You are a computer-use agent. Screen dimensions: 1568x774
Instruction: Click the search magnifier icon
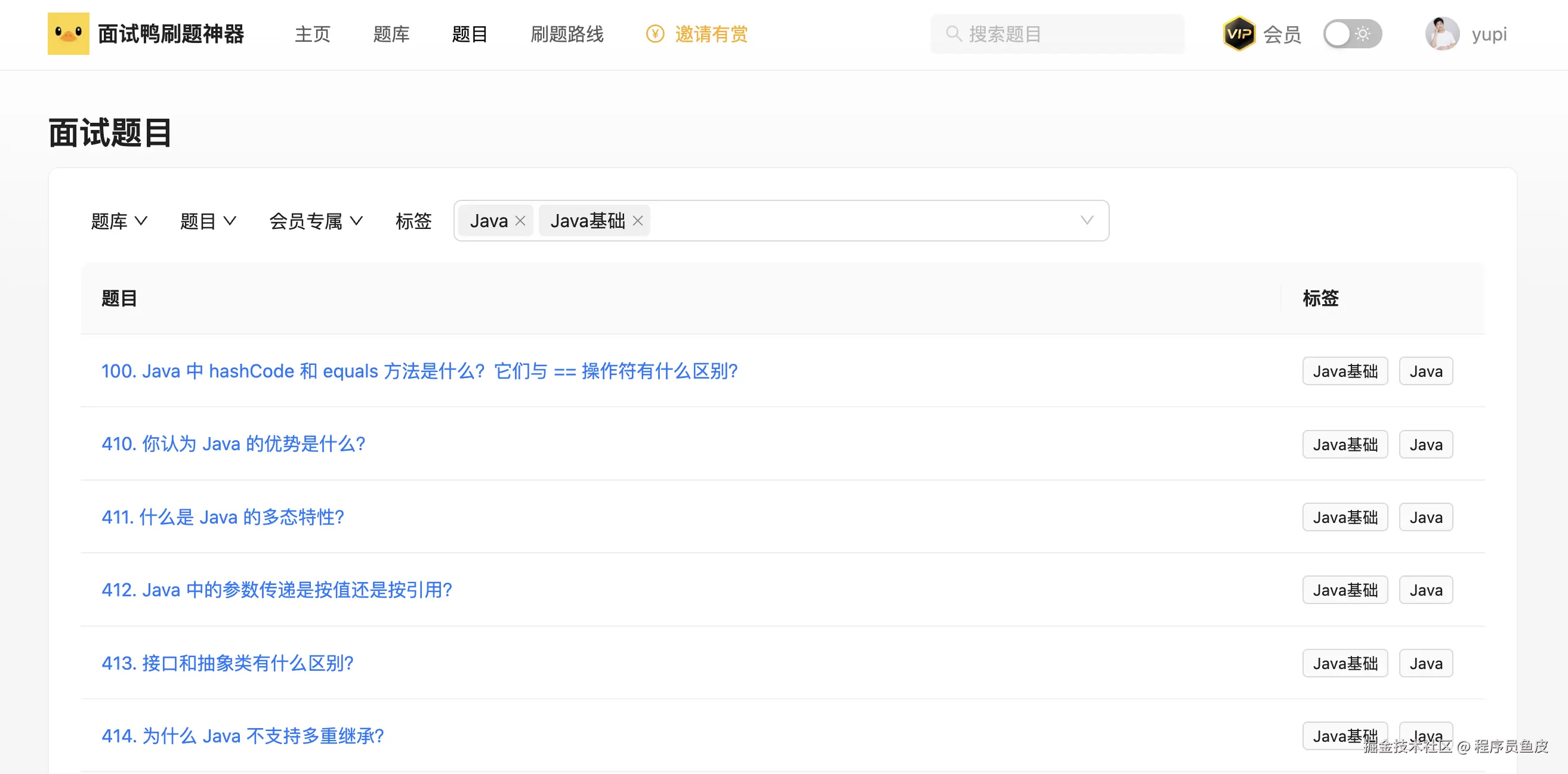coord(953,33)
